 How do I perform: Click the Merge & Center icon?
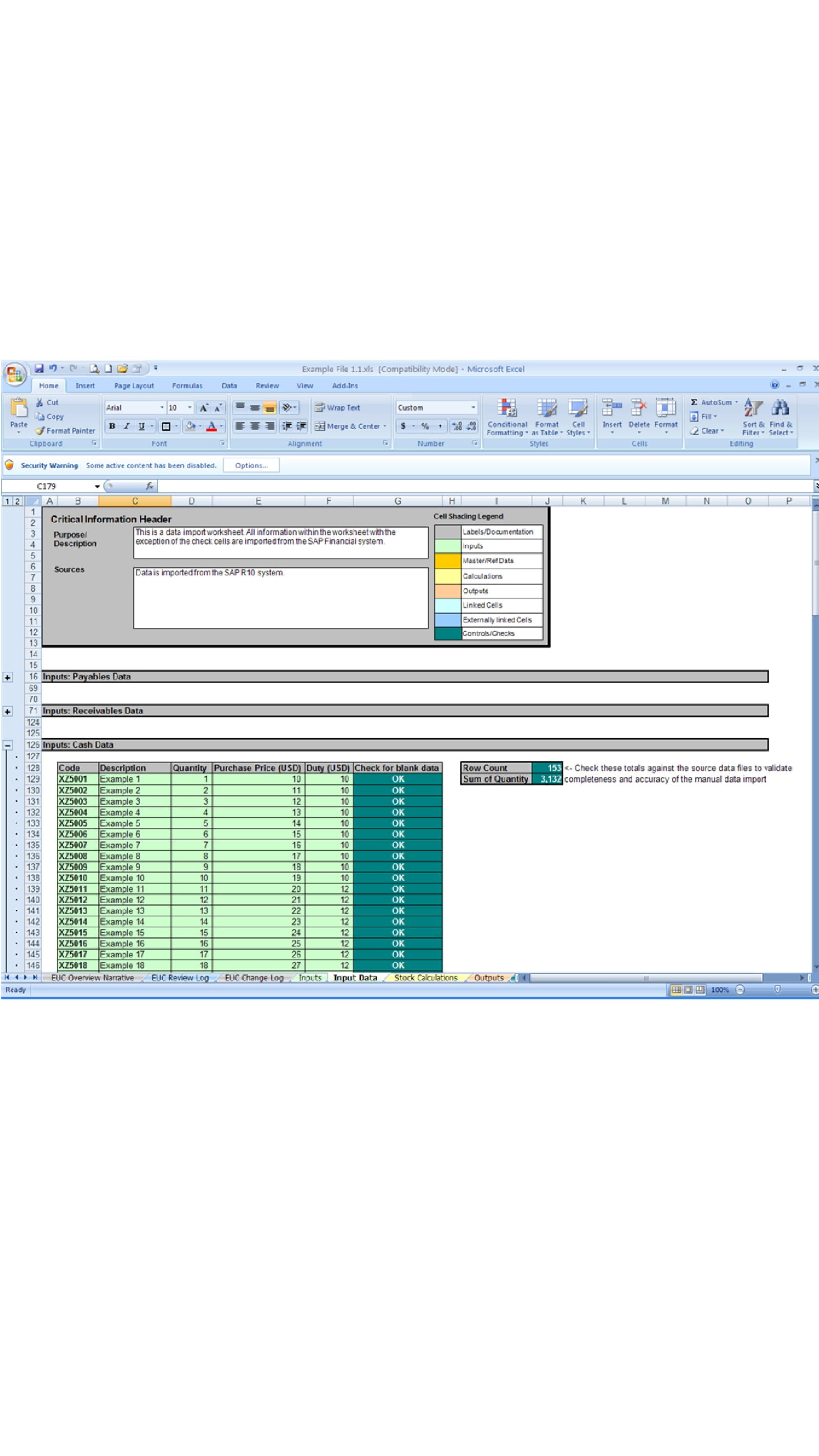(339, 427)
